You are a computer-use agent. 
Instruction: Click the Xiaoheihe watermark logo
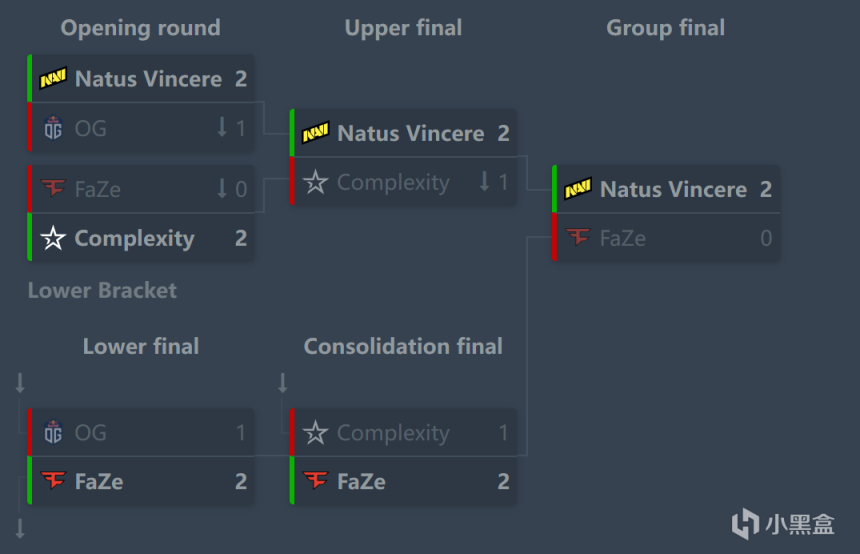click(745, 524)
